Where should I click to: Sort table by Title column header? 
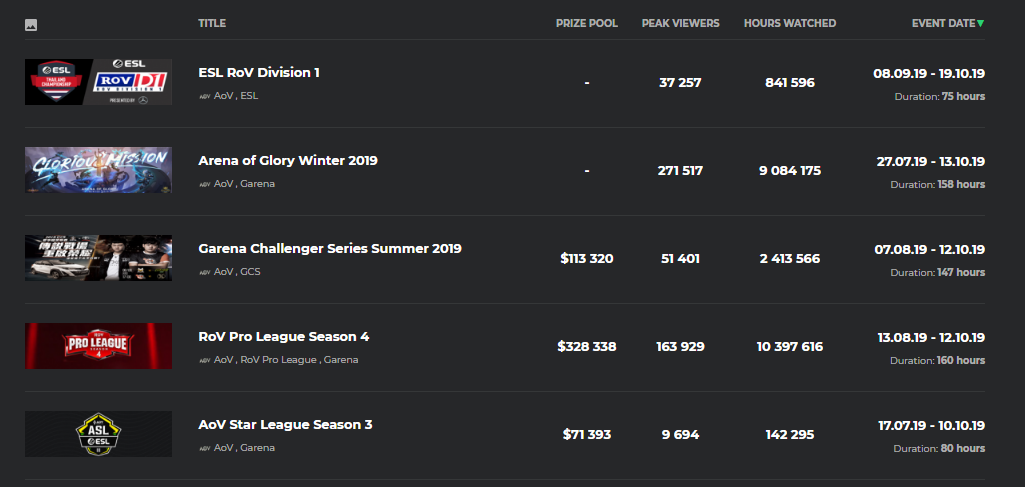[x=212, y=23]
